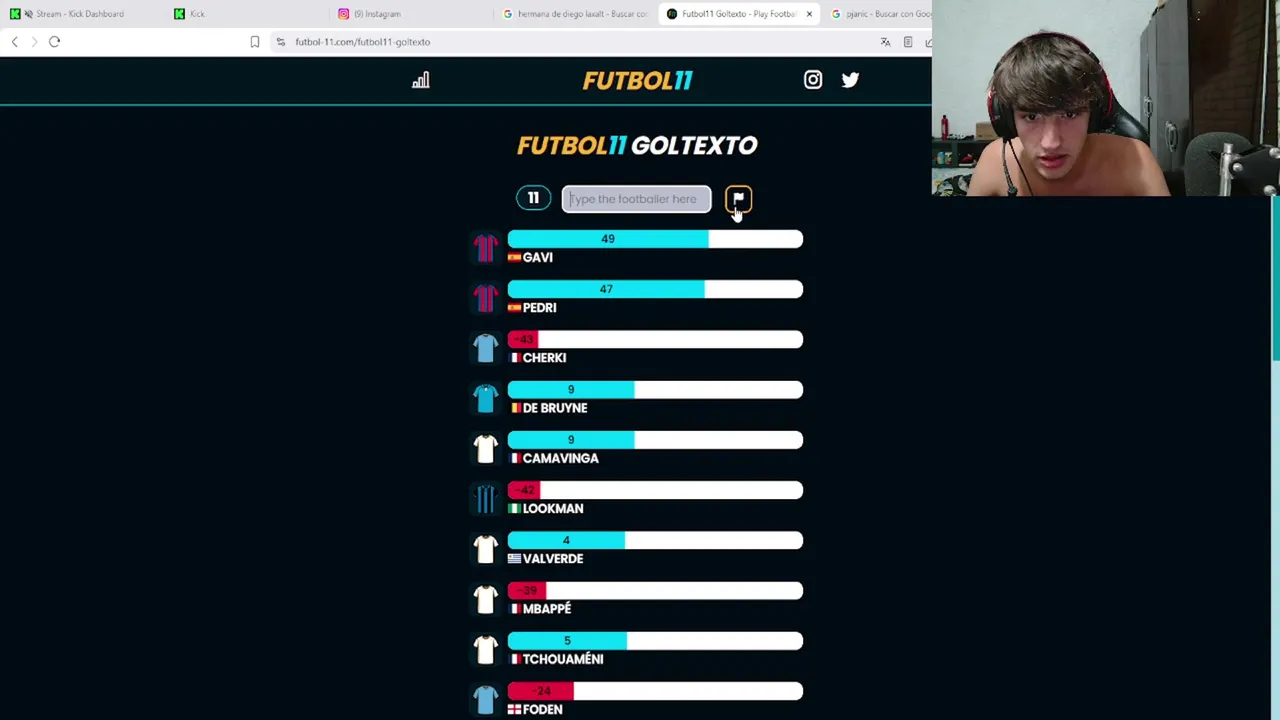Select the De Bruyne player row name
1280x720 pixels.
click(554, 408)
